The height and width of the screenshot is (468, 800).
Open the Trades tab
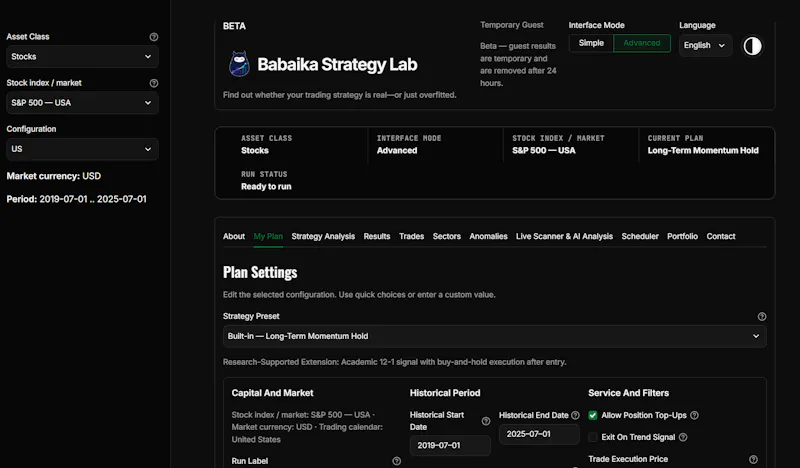tap(411, 236)
